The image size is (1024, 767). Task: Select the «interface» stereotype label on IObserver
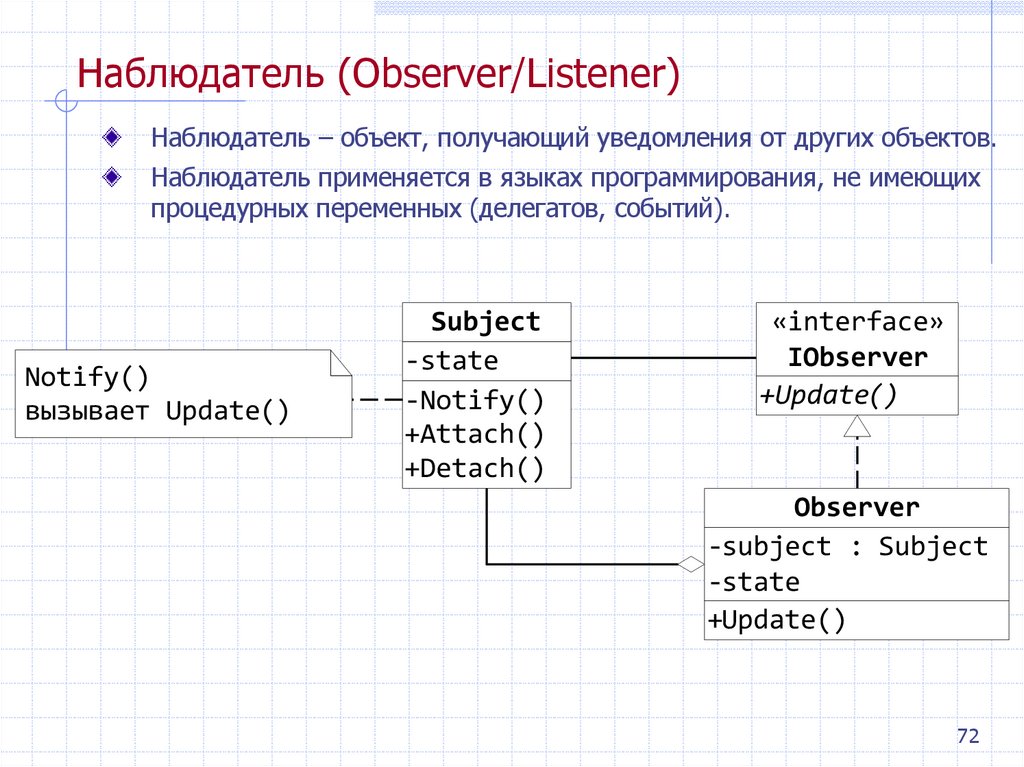point(856,321)
